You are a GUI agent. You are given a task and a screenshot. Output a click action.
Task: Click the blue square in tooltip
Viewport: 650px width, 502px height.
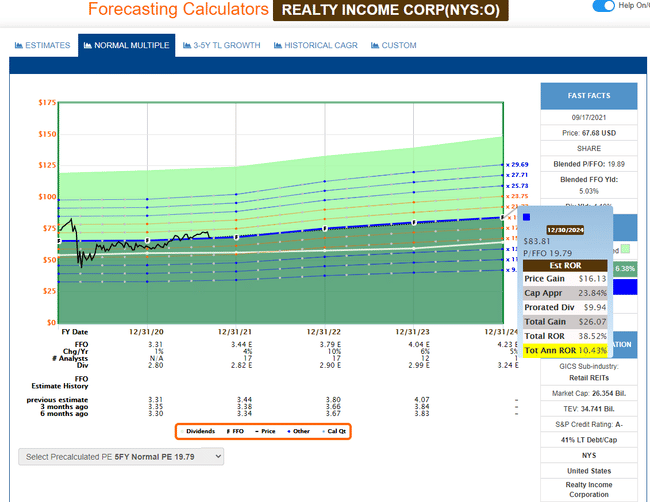(x=527, y=216)
